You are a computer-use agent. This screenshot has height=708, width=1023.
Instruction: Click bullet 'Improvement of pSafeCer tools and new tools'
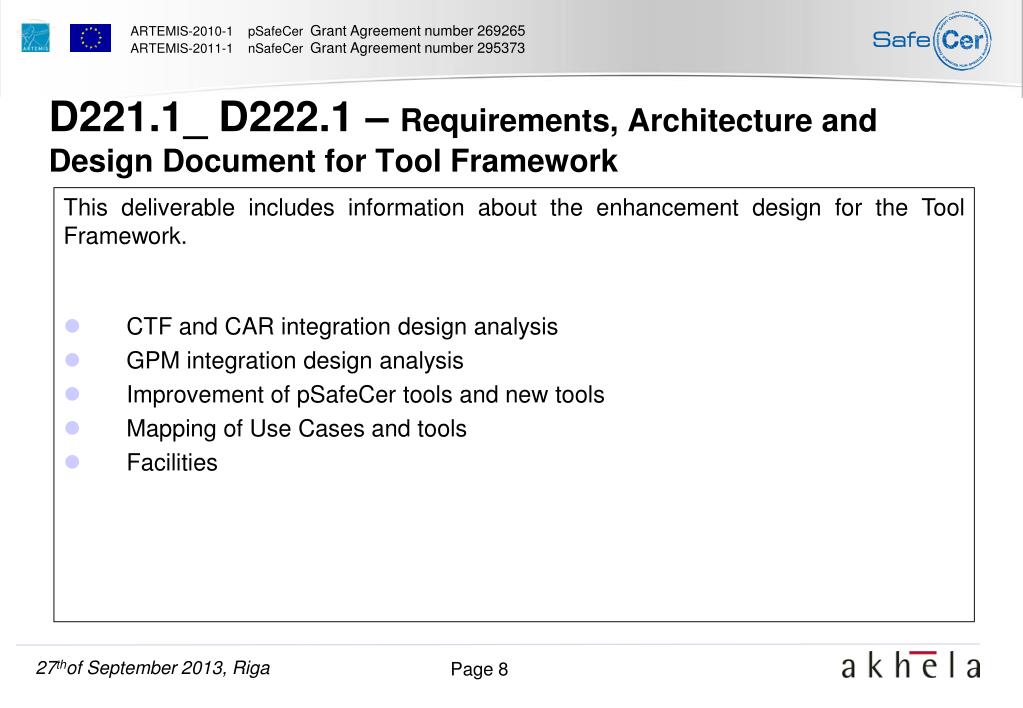pos(365,394)
